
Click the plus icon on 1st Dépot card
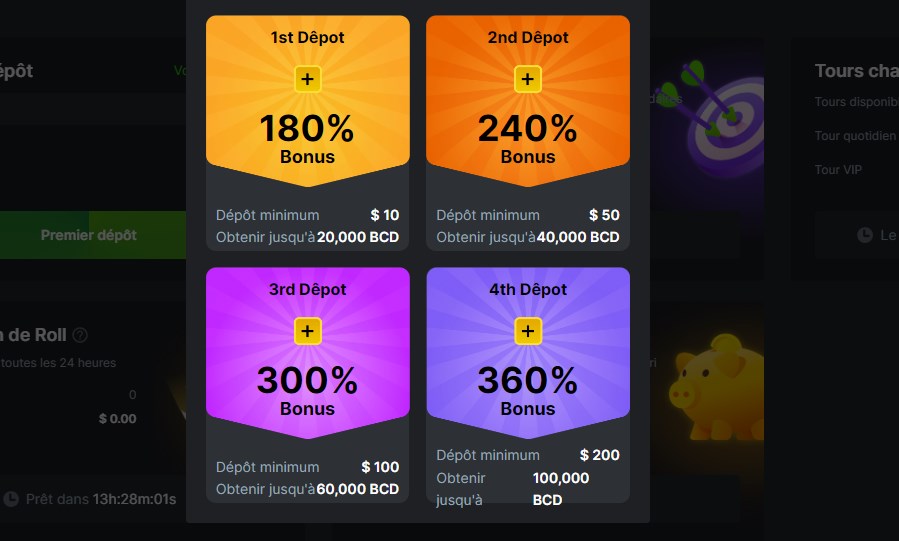coord(307,79)
